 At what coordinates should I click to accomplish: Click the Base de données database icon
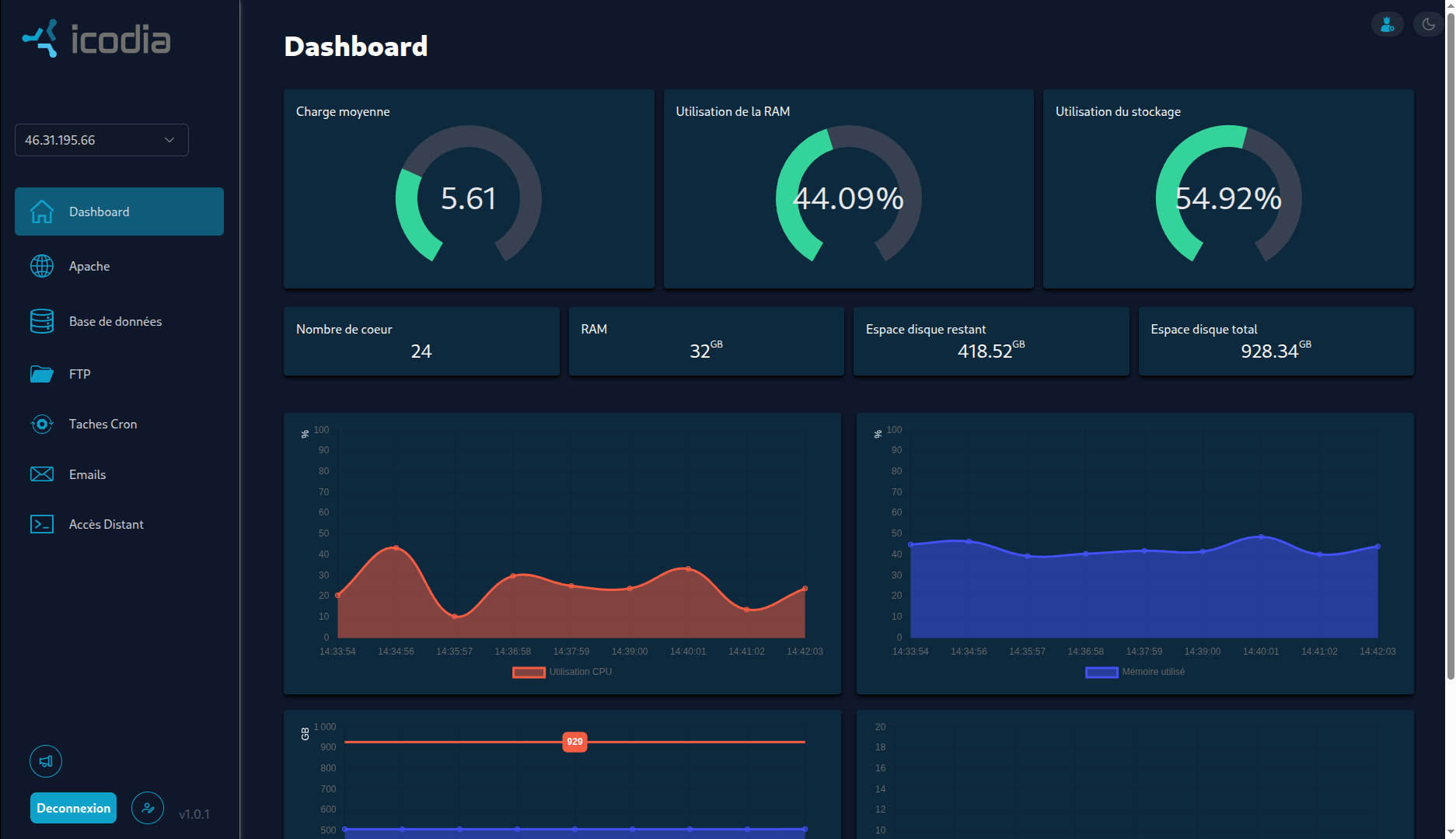(x=42, y=321)
